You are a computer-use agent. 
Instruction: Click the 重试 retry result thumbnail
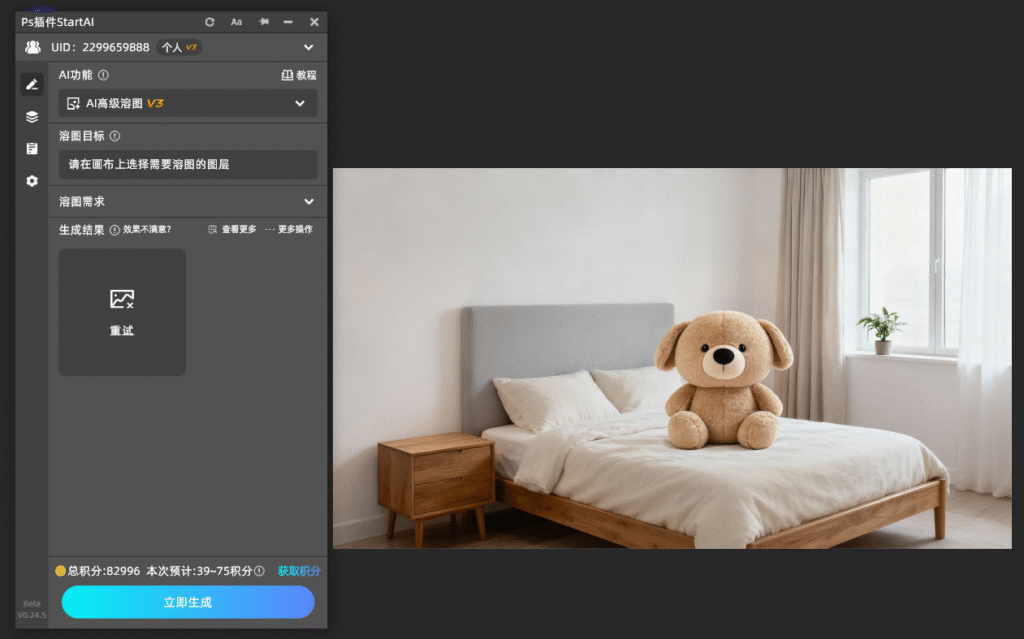(x=122, y=312)
